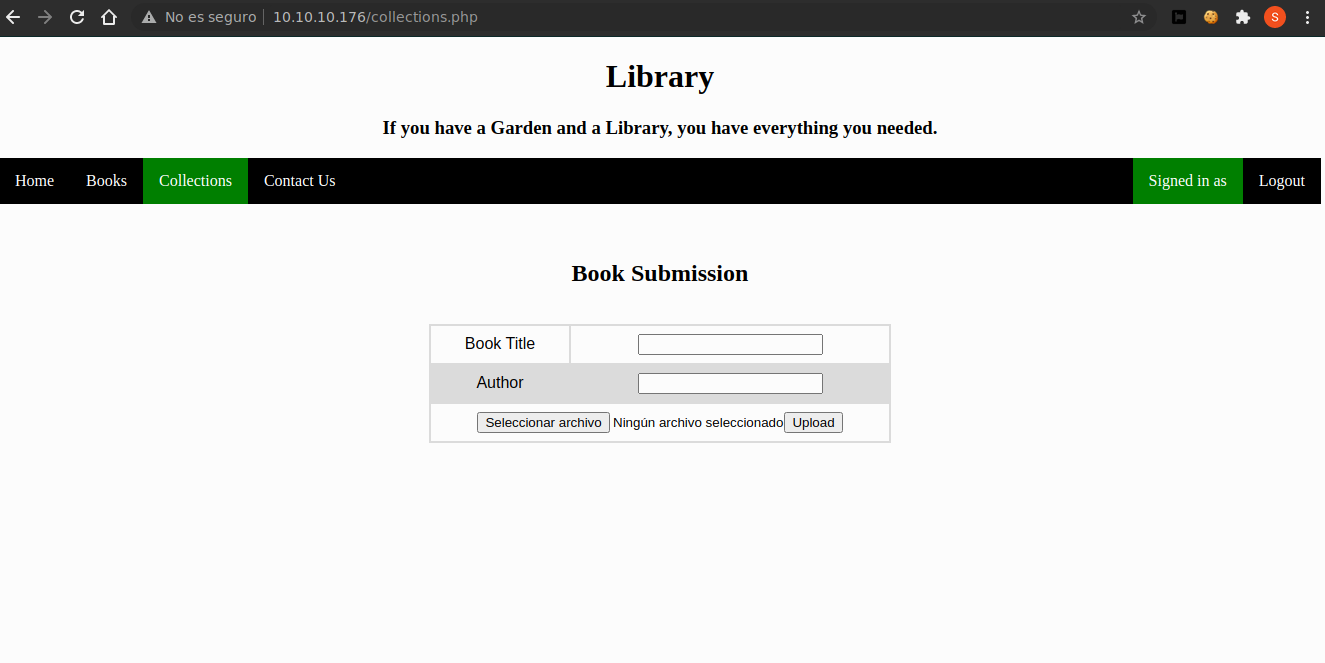1325x663 pixels.
Task: Click the browser back arrow
Action: click(x=13, y=17)
